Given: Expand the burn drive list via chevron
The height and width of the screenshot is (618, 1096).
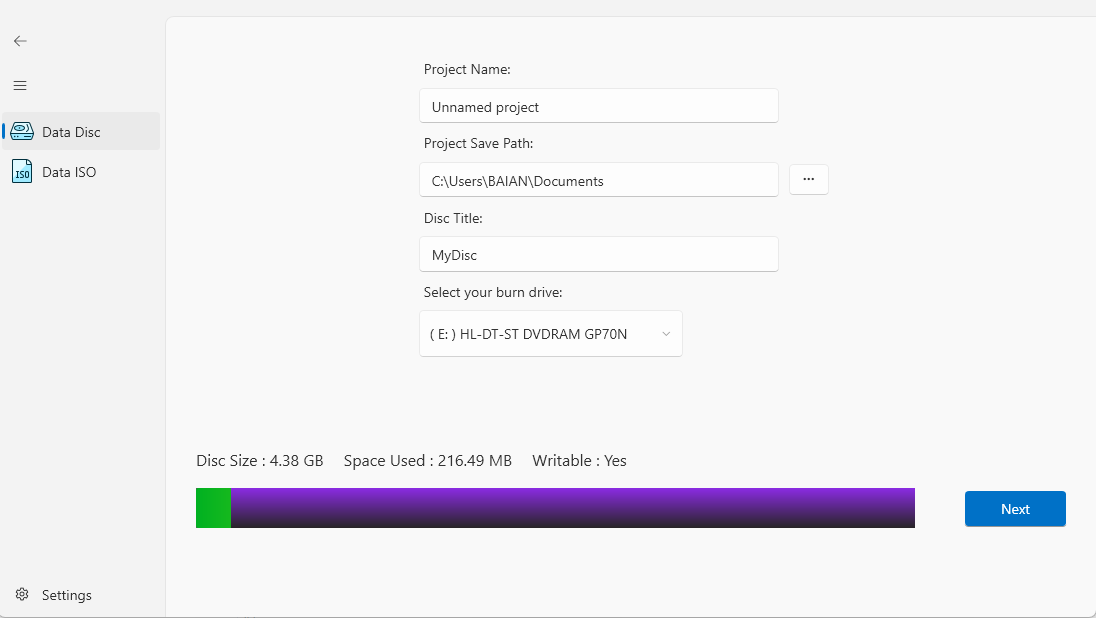Looking at the screenshot, I should (x=666, y=334).
